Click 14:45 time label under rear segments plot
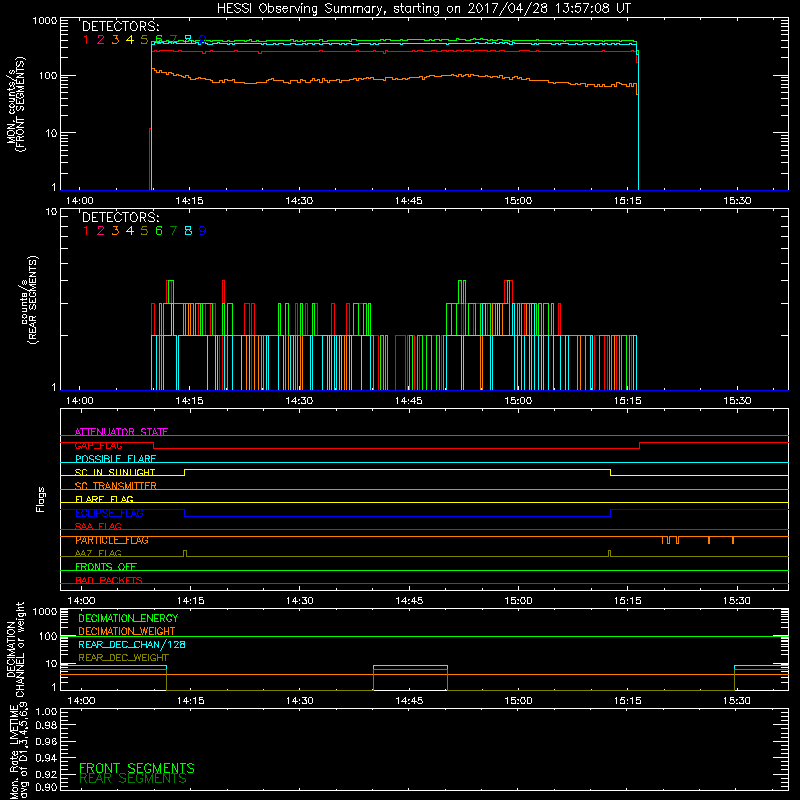Viewport: 800px width, 800px height. (x=408, y=401)
